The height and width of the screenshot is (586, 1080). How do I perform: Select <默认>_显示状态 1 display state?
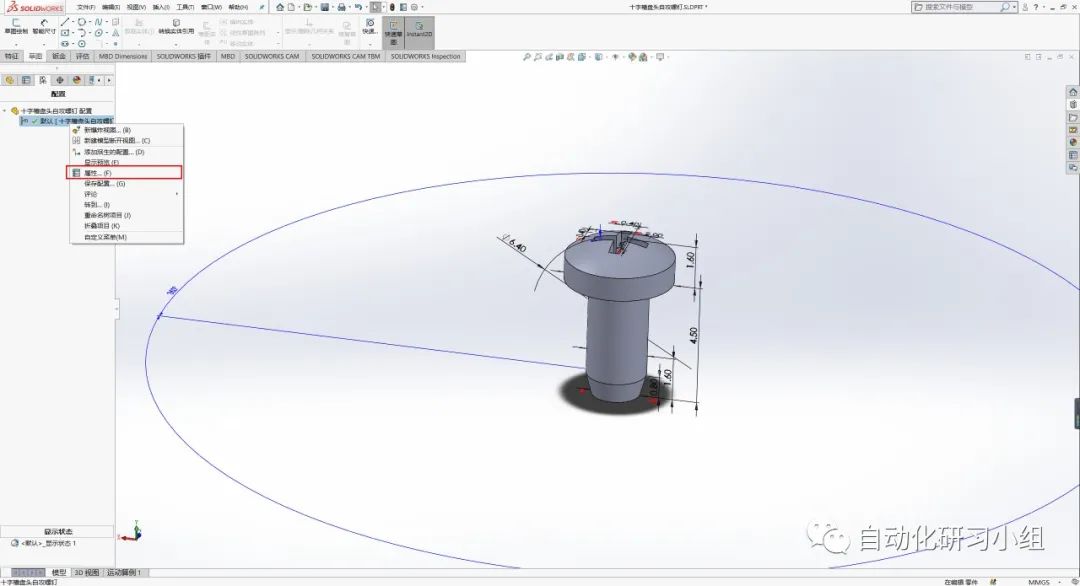(x=44, y=543)
